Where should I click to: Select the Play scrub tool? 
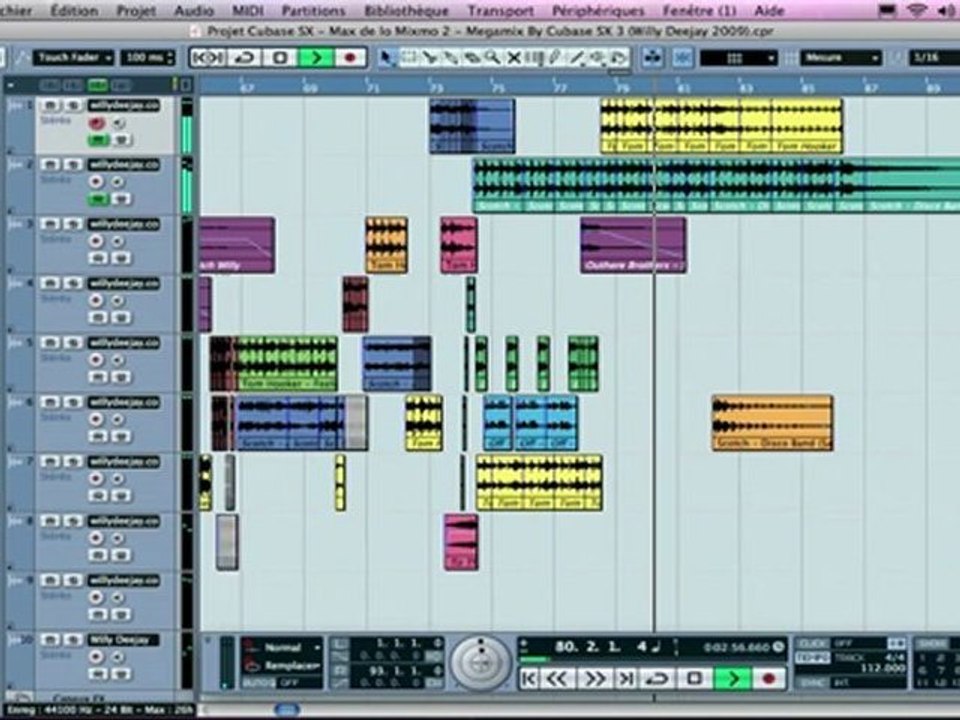[597, 58]
